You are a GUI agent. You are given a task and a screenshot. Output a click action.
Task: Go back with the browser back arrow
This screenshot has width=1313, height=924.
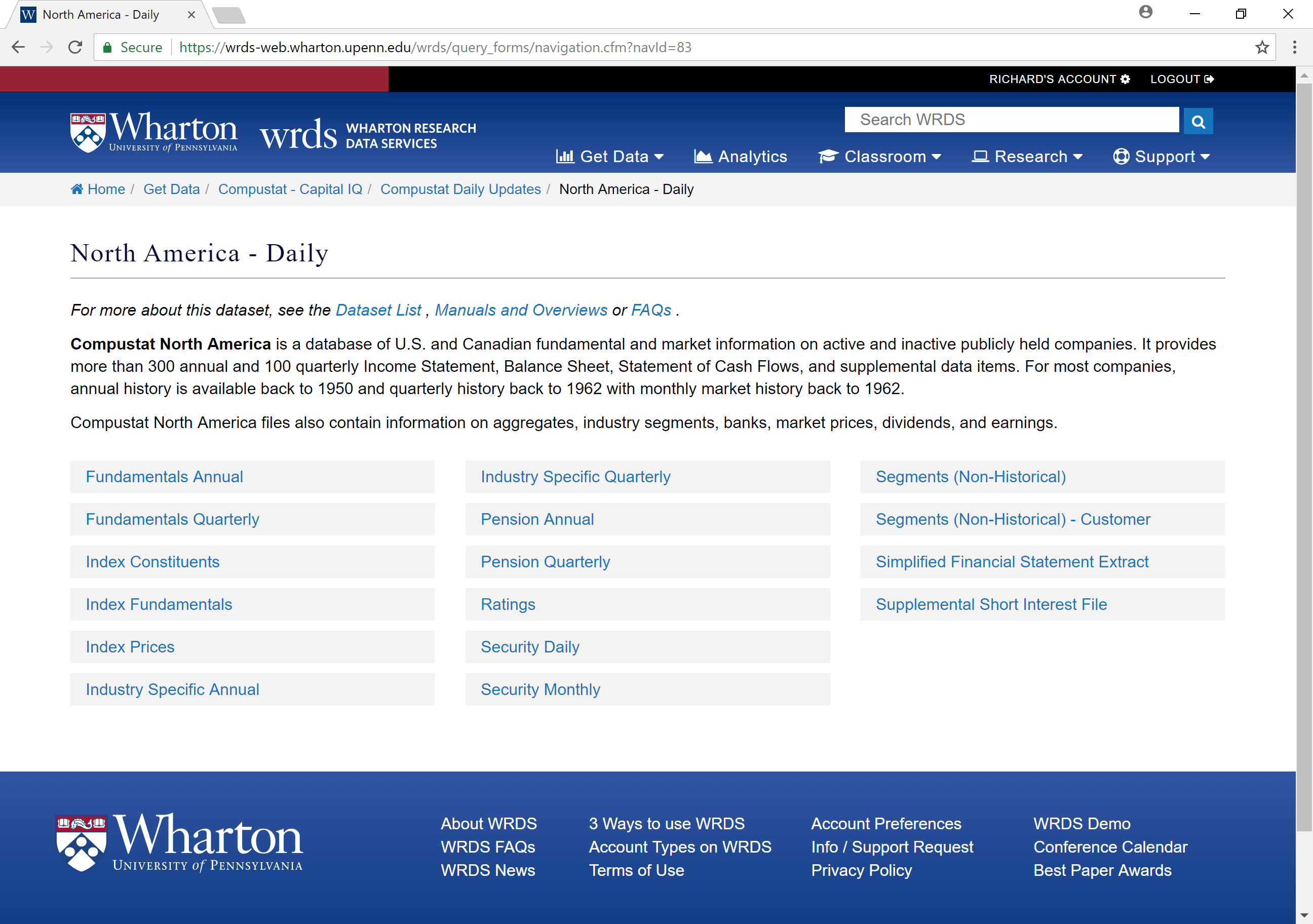point(18,48)
